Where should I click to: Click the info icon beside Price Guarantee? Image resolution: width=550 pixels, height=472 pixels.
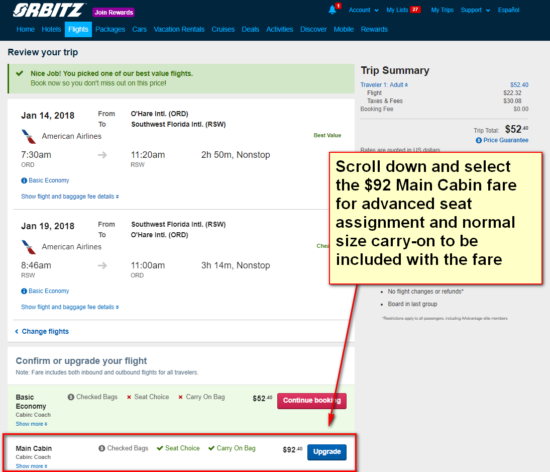(x=478, y=140)
